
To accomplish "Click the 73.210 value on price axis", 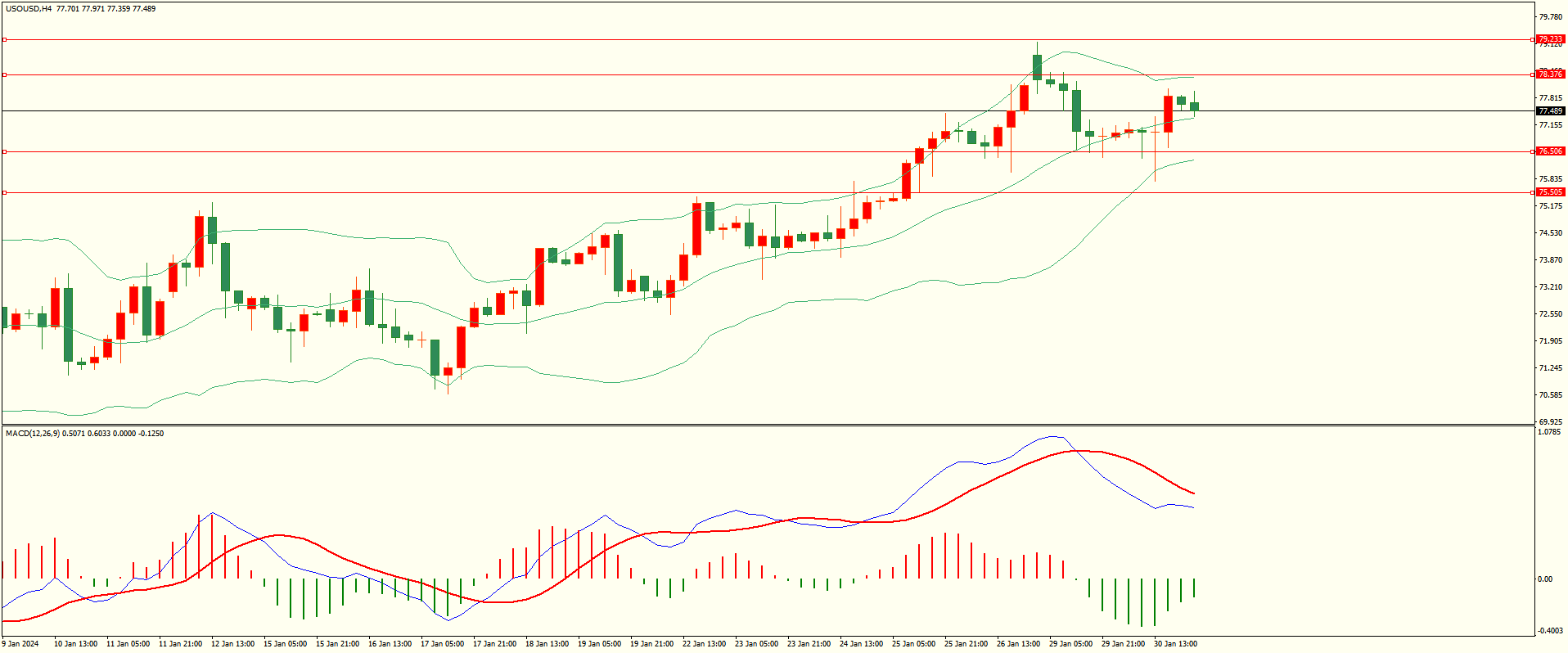I will pyautogui.click(x=1551, y=287).
